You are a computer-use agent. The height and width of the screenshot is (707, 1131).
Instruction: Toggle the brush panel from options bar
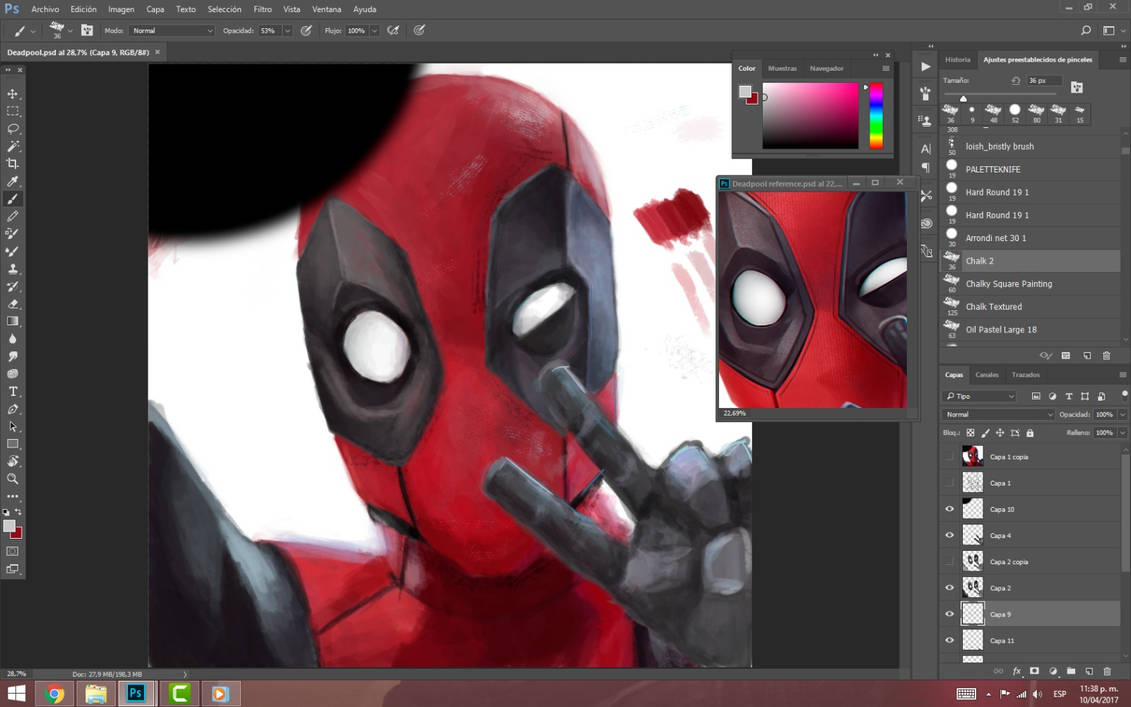(87, 30)
